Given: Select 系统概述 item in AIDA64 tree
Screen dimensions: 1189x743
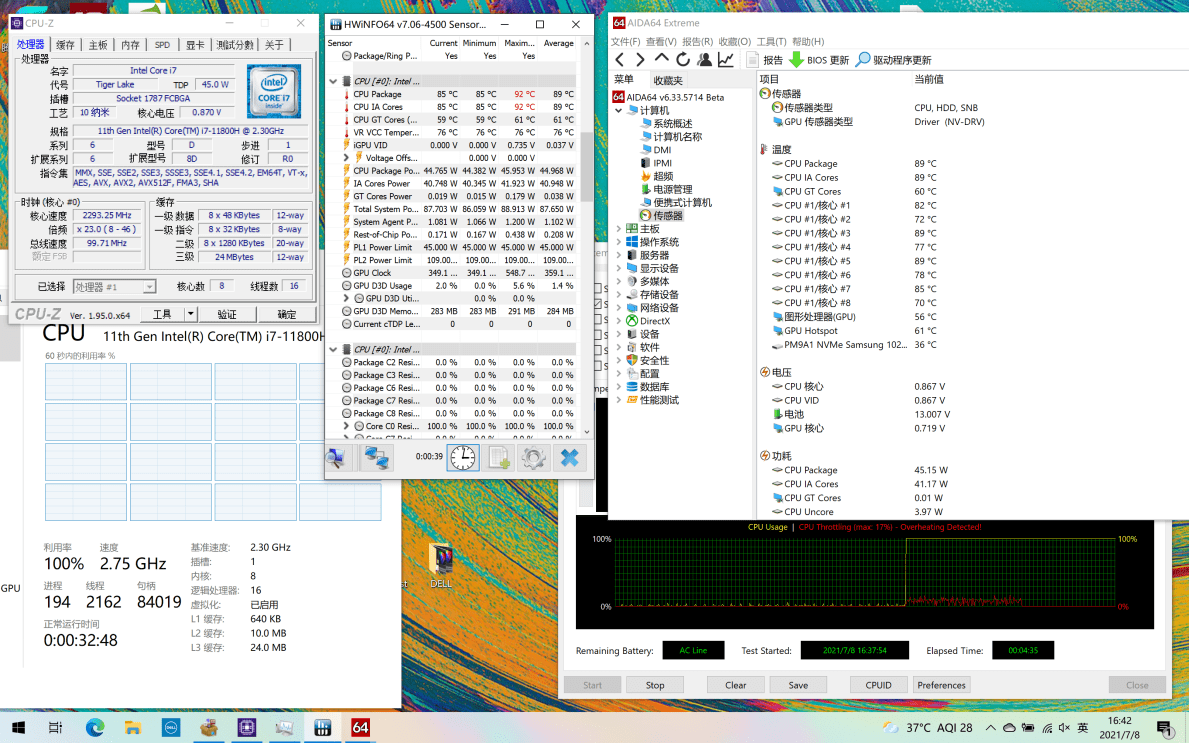Looking at the screenshot, I should point(666,123).
